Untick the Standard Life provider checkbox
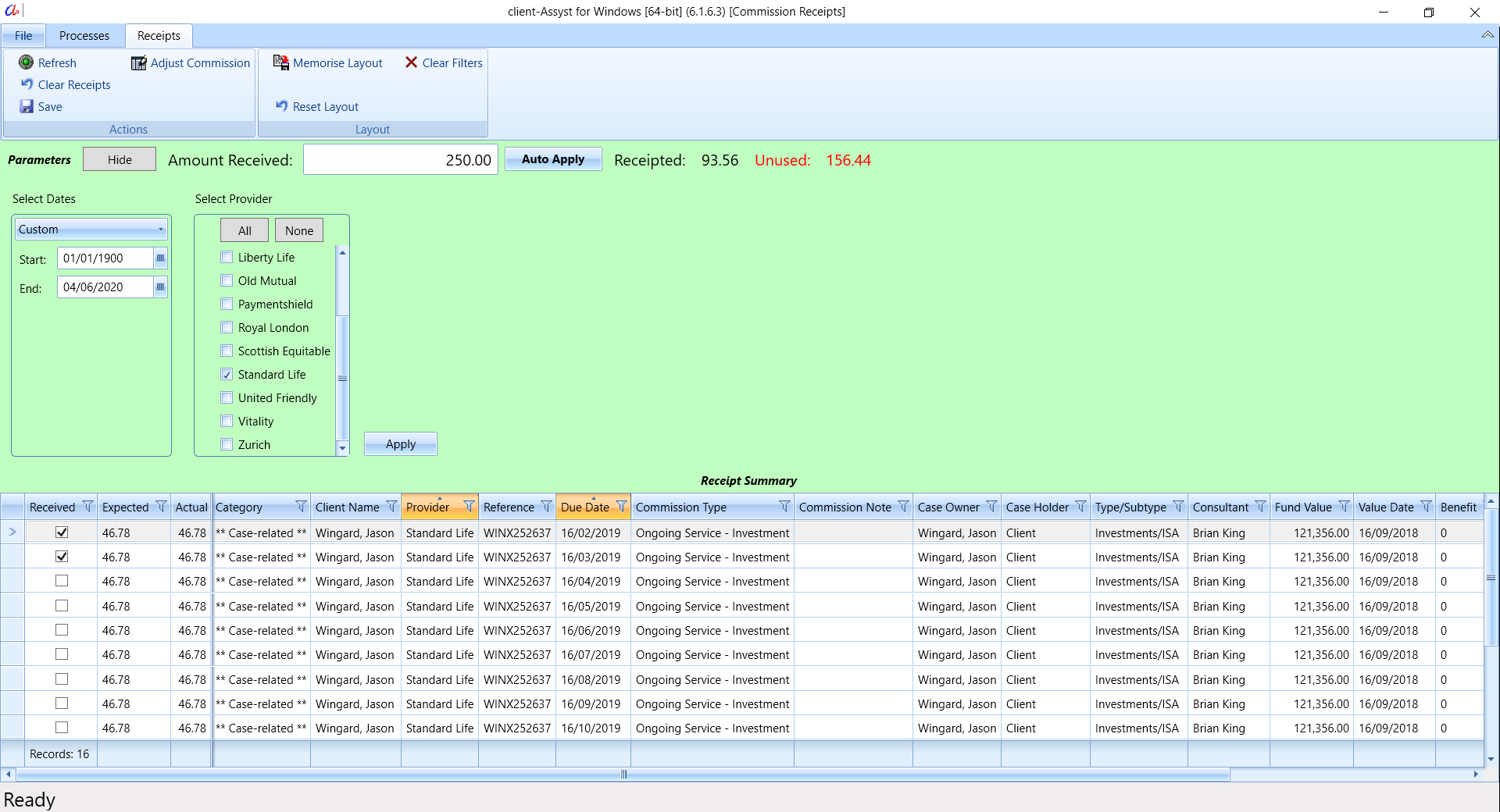The width and height of the screenshot is (1500, 812). (x=227, y=374)
